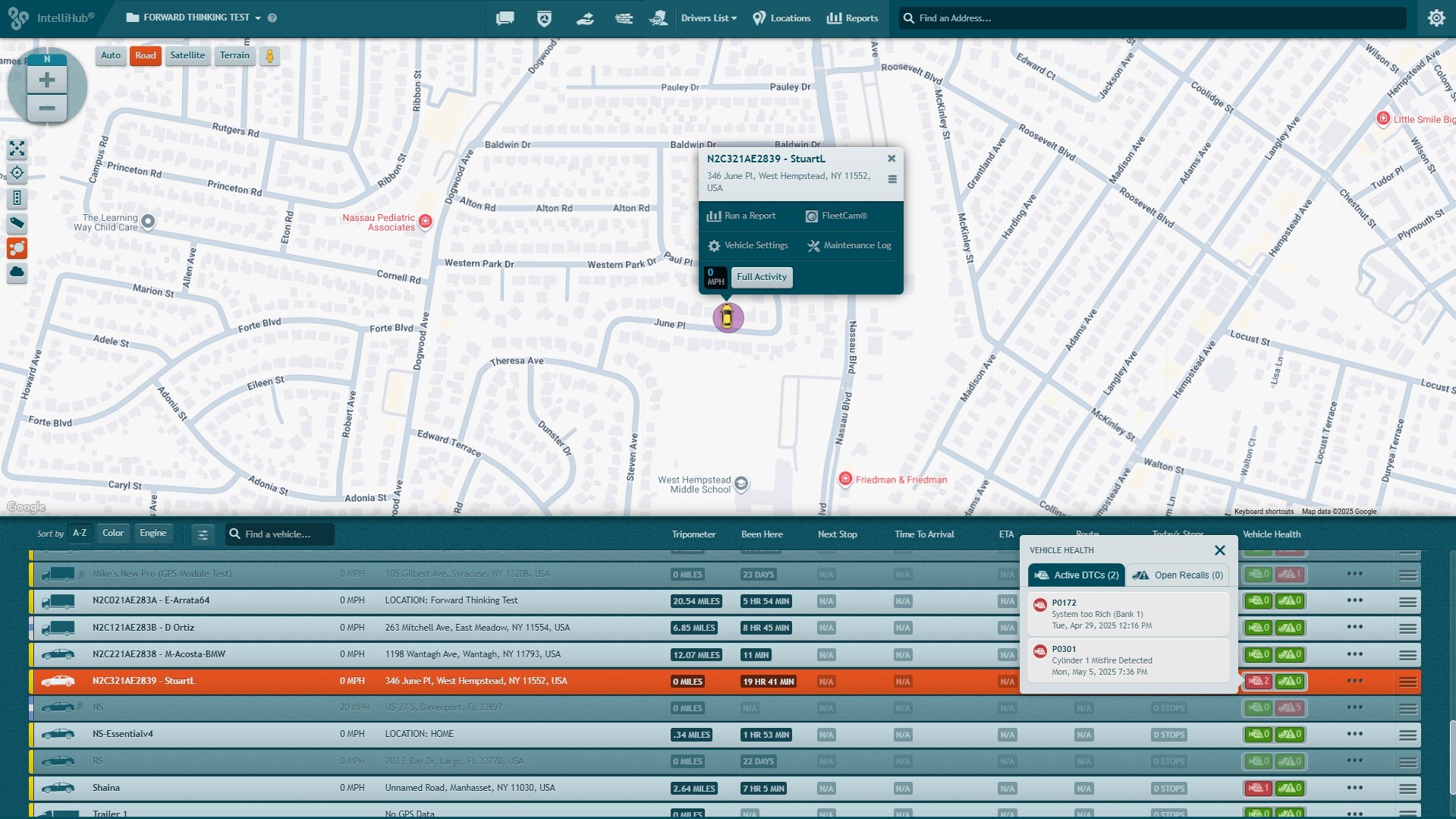Click the Full Activity button
This screenshot has width=1456, height=819.
pos(761,278)
